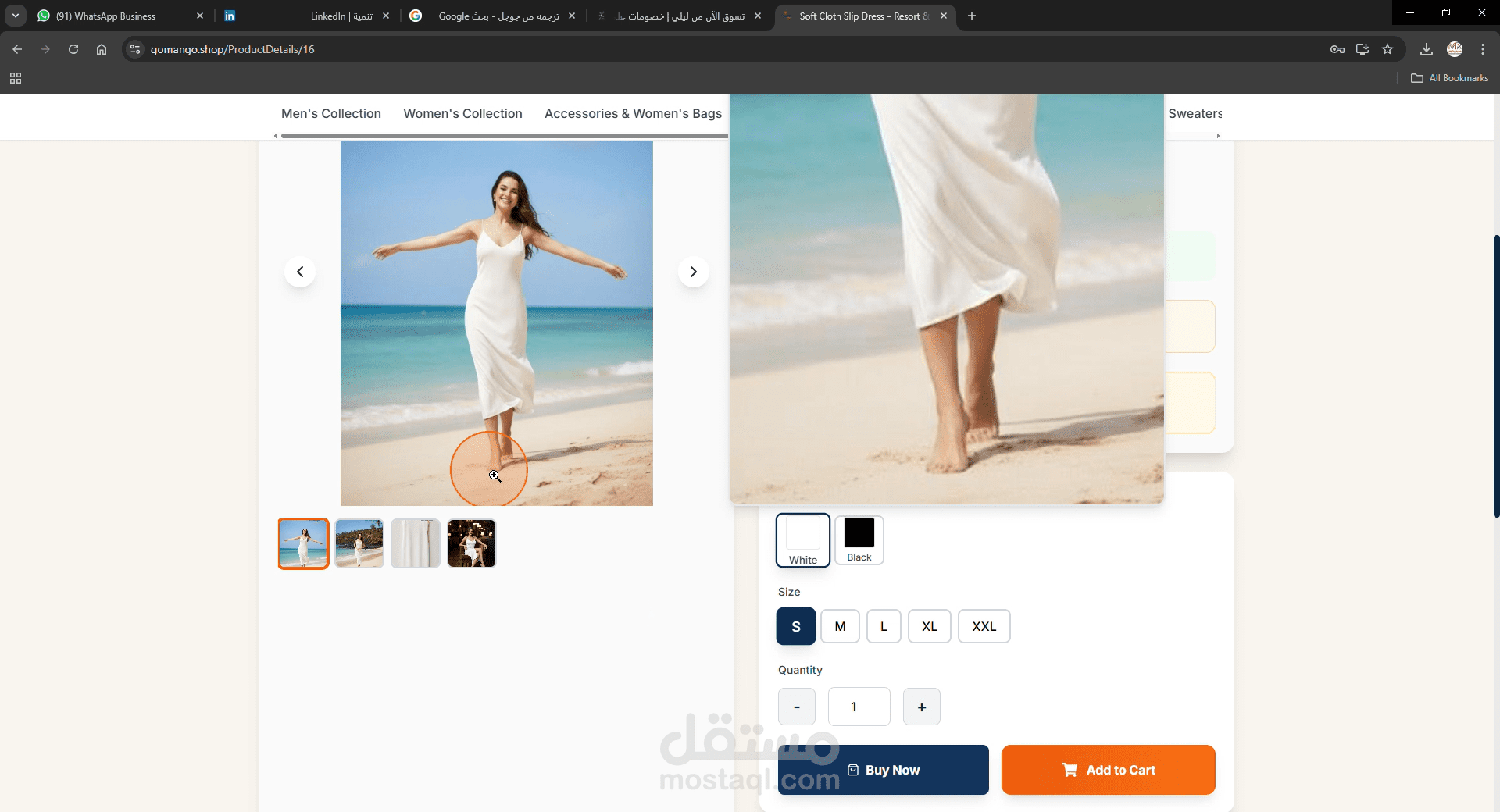Go back using browser back arrow
Viewport: 1500px width, 812px height.
click(17, 49)
